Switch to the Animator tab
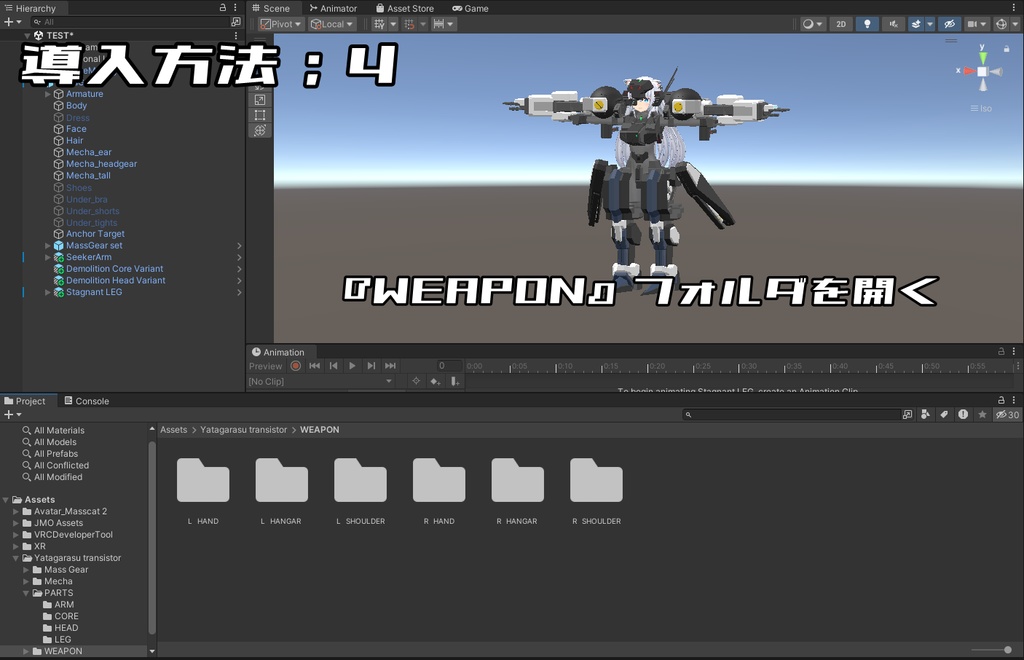 (x=333, y=8)
